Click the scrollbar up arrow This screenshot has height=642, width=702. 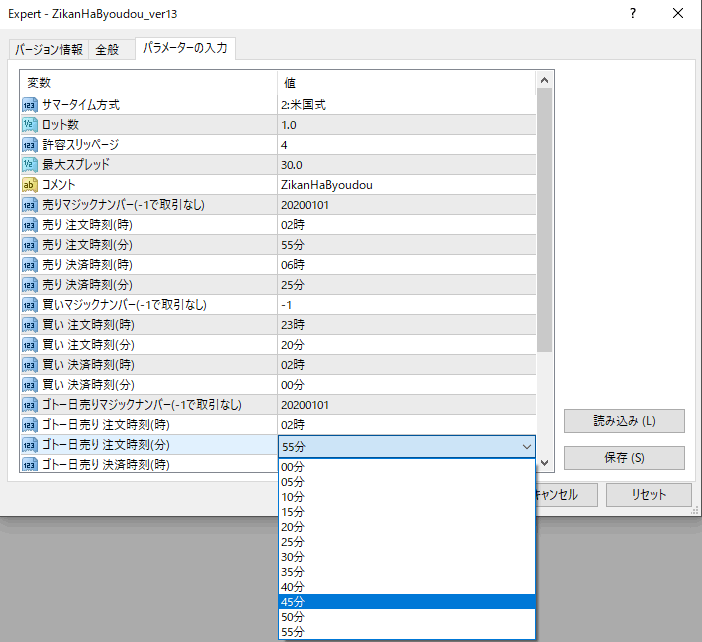(x=544, y=81)
